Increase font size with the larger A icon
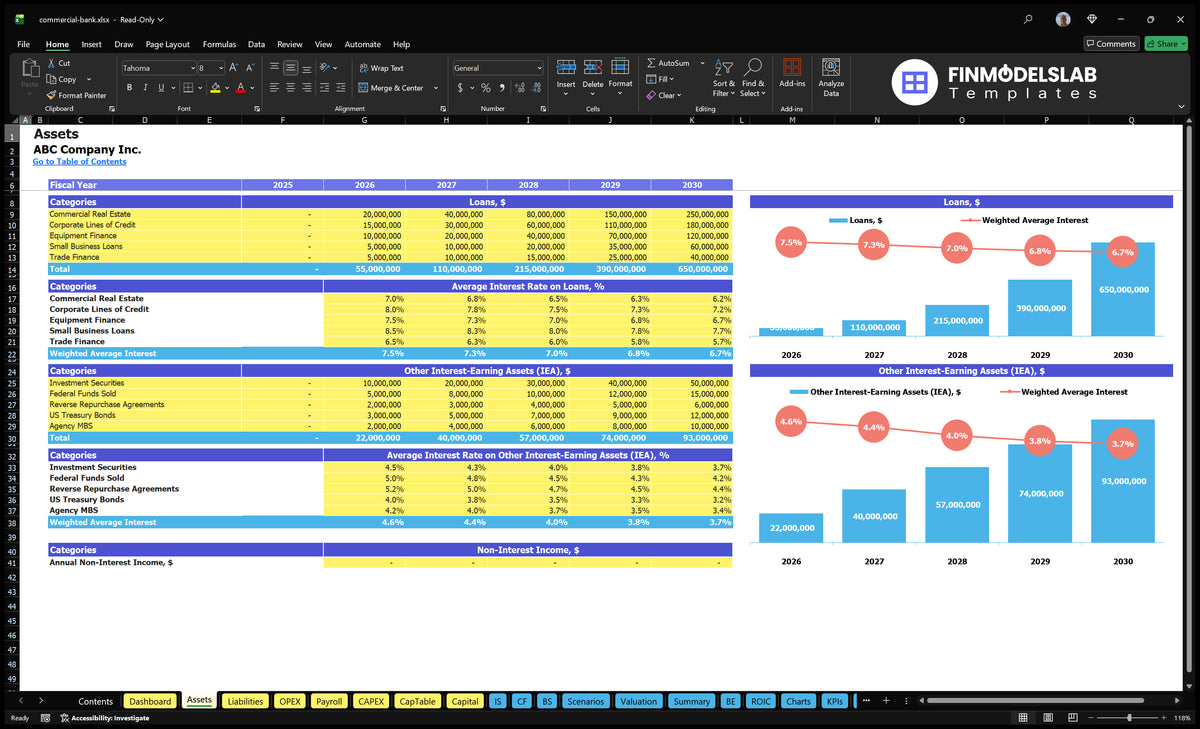Screen dimensions: 1200x729 [234, 68]
